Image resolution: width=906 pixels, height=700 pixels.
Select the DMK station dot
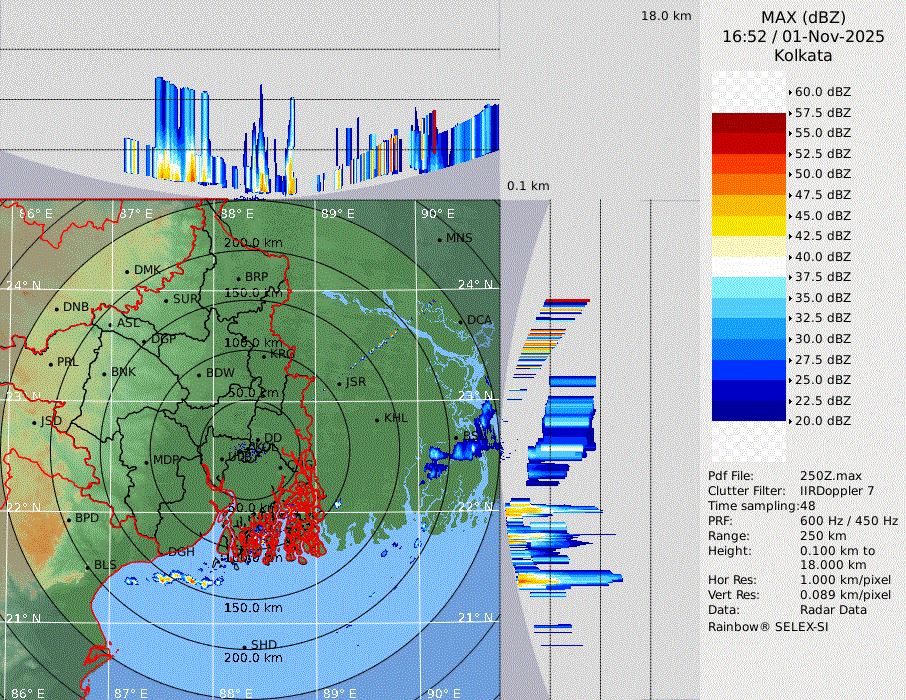click(x=127, y=270)
